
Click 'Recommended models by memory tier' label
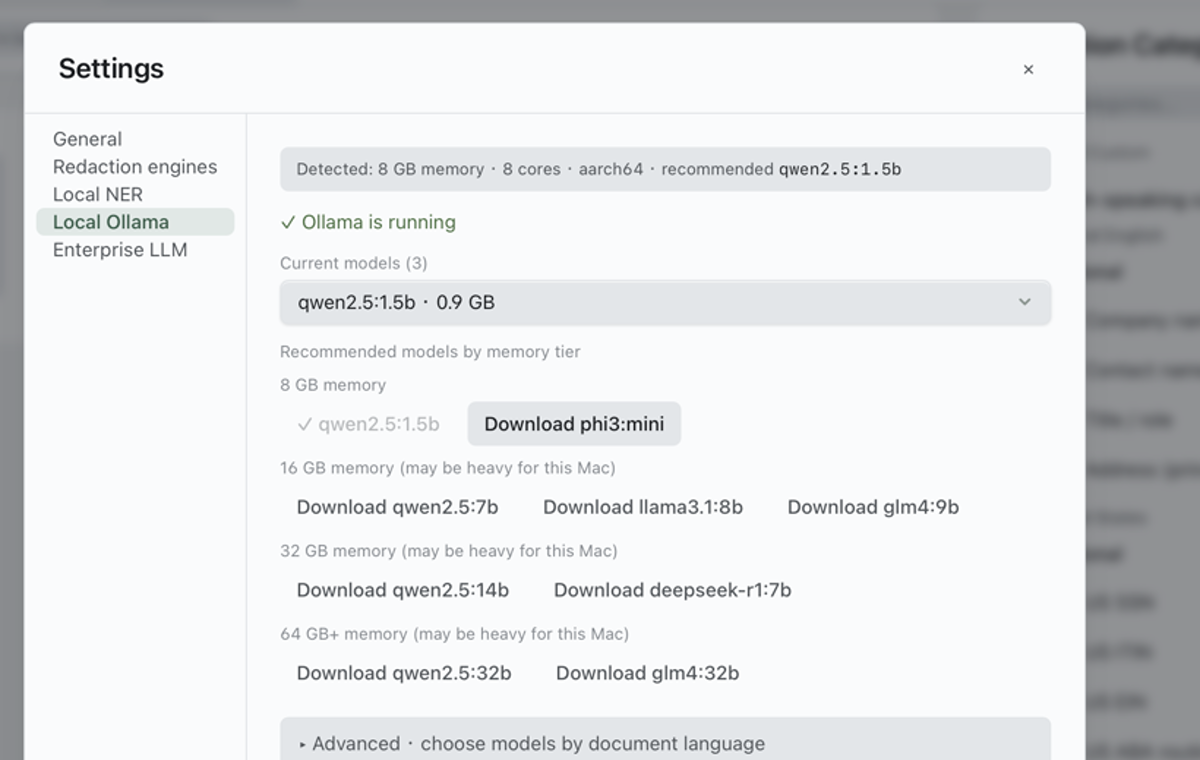(430, 351)
